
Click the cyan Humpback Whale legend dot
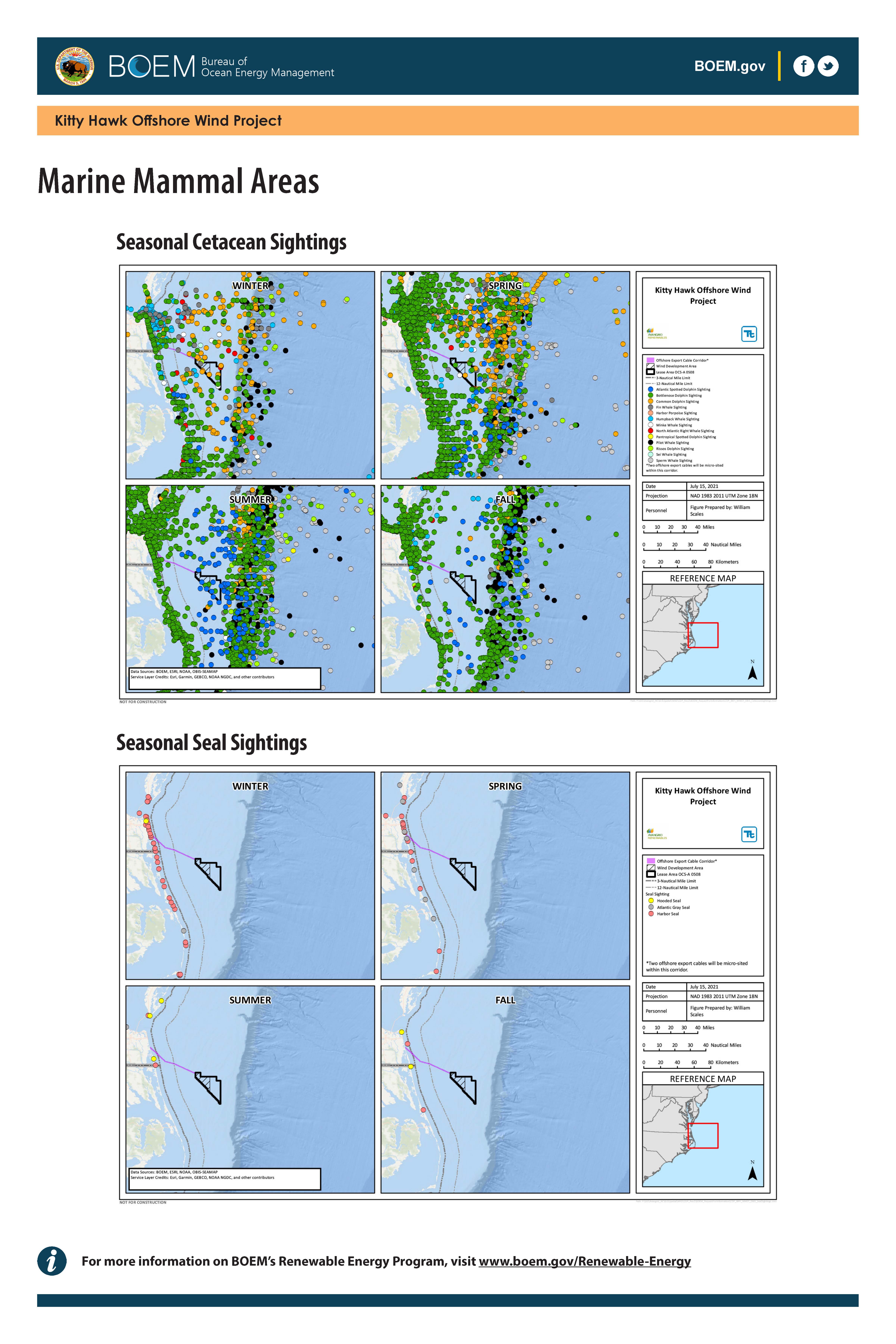click(x=650, y=419)
